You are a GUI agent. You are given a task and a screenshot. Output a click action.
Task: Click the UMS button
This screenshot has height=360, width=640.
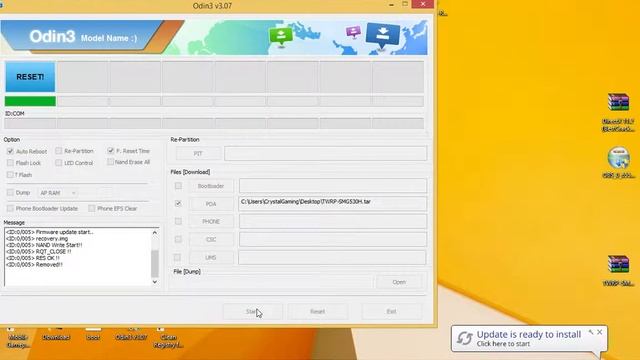(x=211, y=258)
